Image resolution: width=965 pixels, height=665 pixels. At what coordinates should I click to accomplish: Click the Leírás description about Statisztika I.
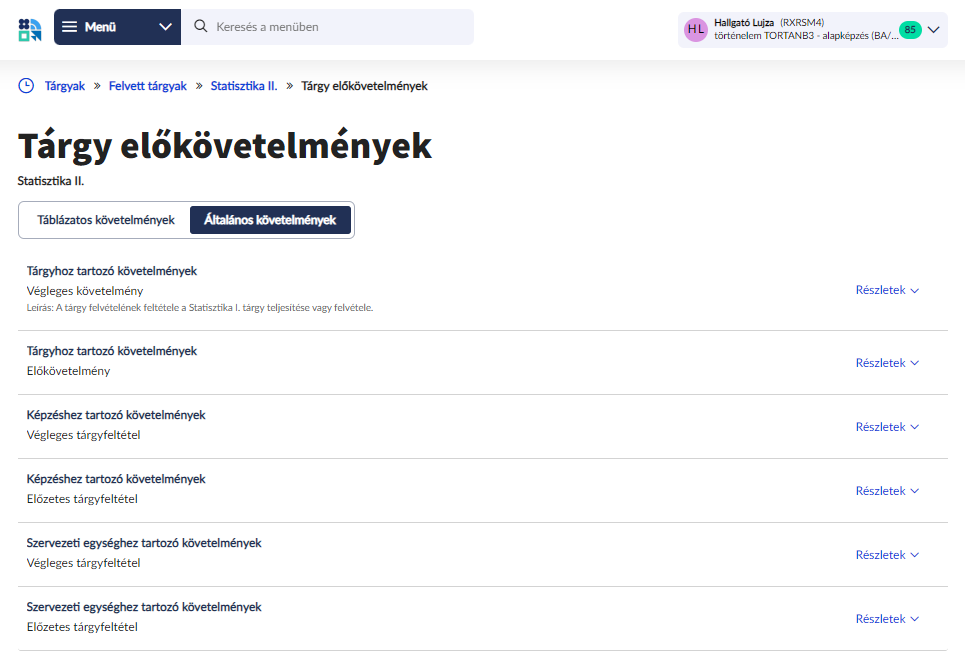tap(200, 308)
